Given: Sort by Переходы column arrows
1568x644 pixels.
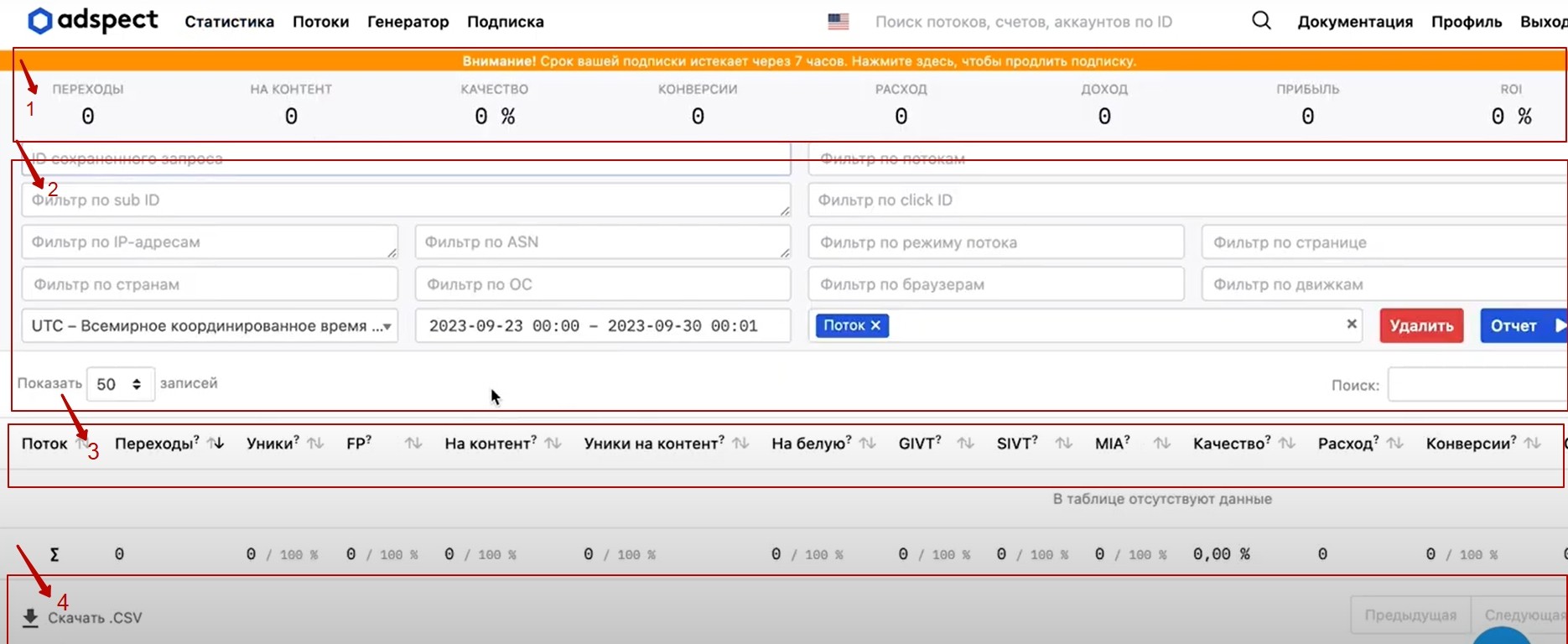Looking at the screenshot, I should 215,444.
